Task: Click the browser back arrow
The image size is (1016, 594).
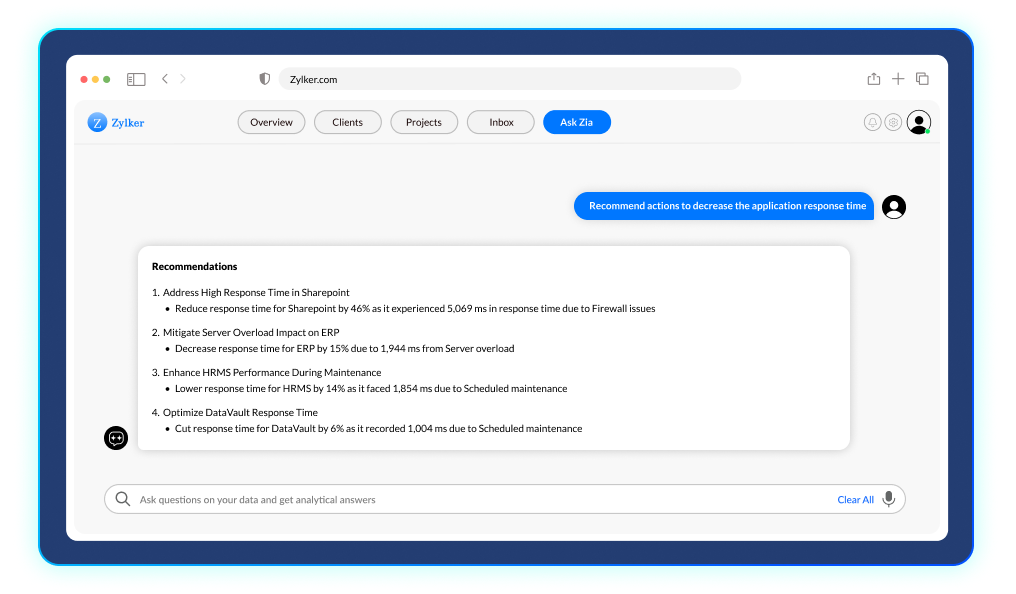Action: (x=164, y=78)
